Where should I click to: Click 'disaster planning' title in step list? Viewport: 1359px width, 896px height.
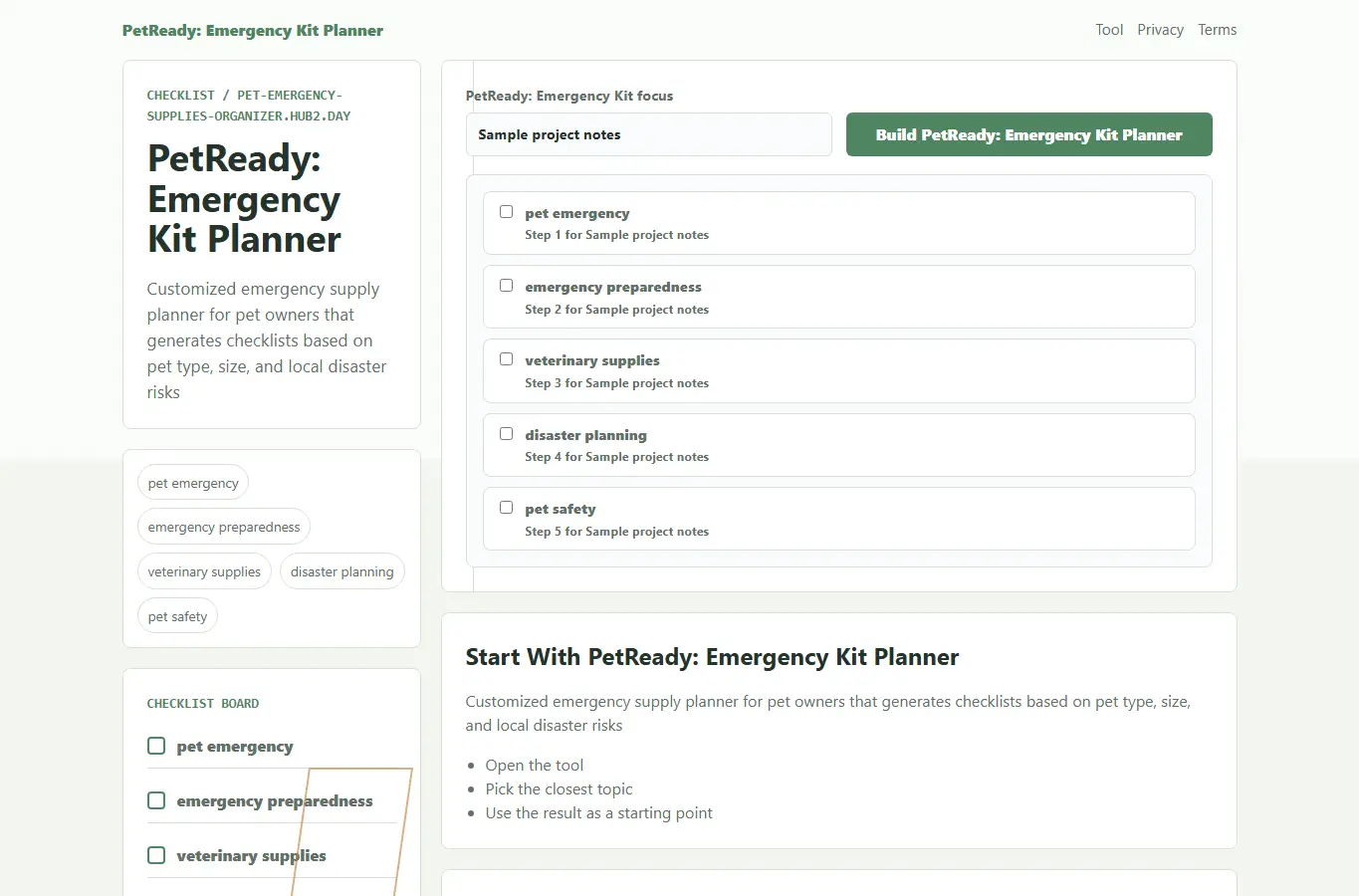[x=585, y=435]
